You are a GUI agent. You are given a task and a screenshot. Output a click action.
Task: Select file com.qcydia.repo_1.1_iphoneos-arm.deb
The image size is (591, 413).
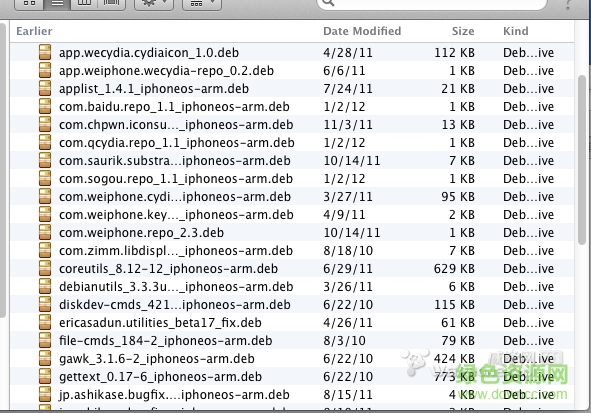pos(176,143)
